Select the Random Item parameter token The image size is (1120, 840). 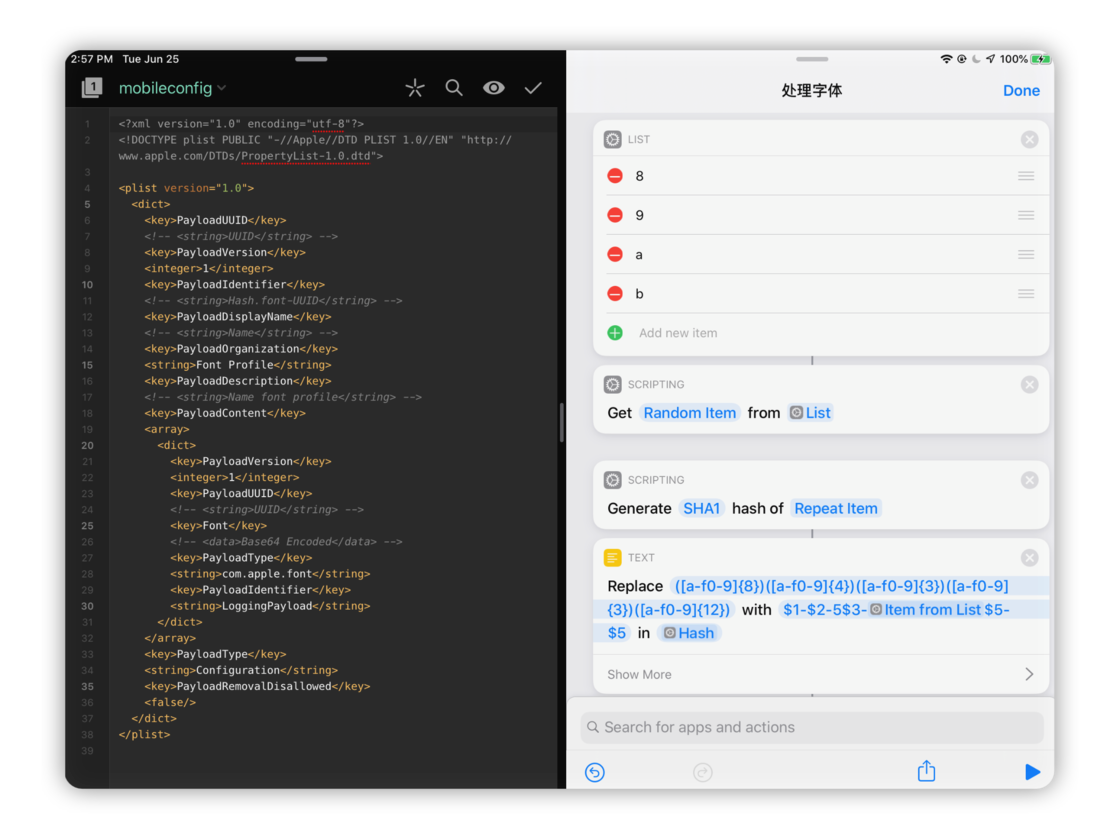[690, 413]
